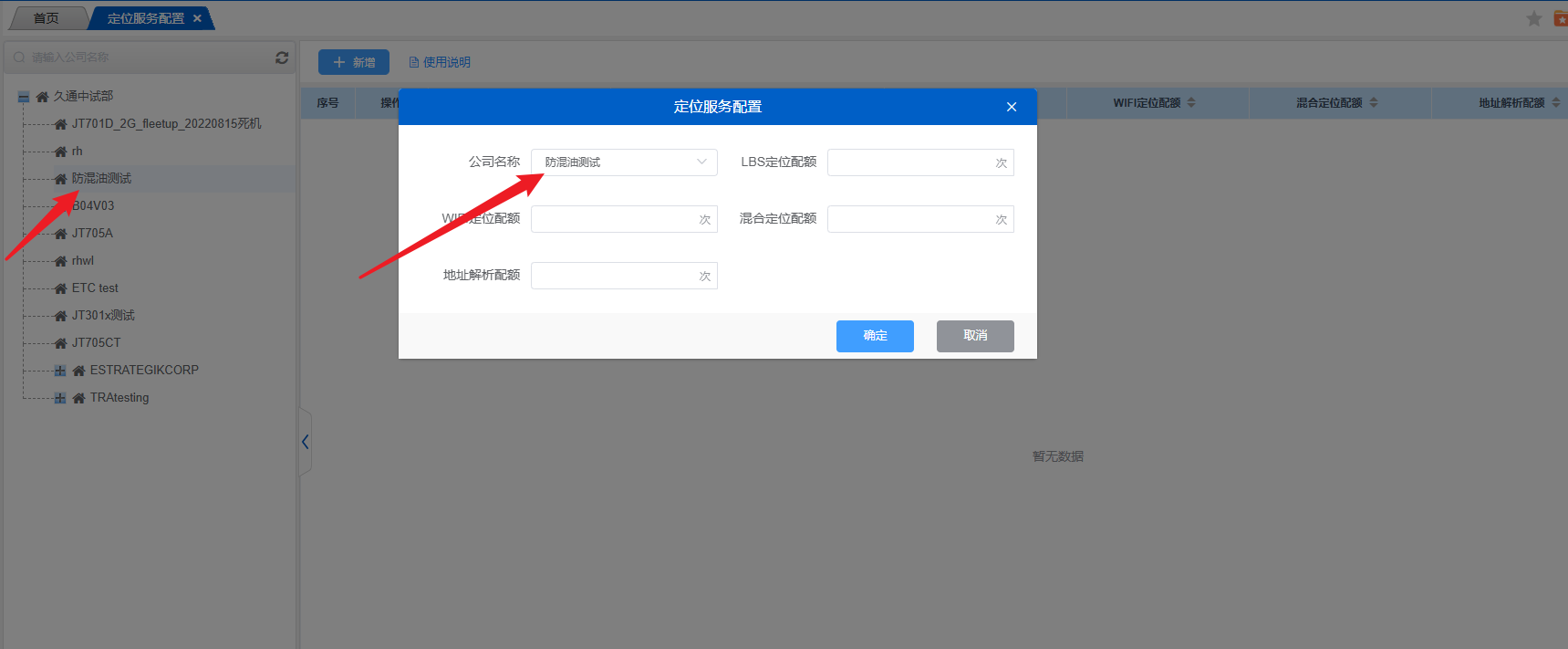
Task: Collapse the 久通中试部 root node
Action: click(x=24, y=97)
